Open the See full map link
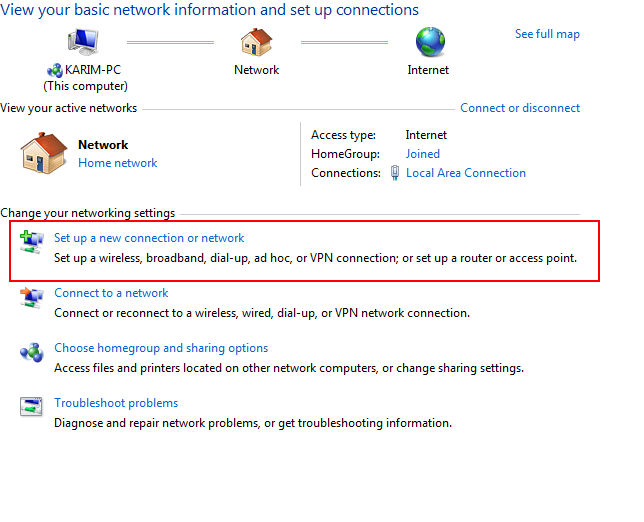 coord(547,34)
